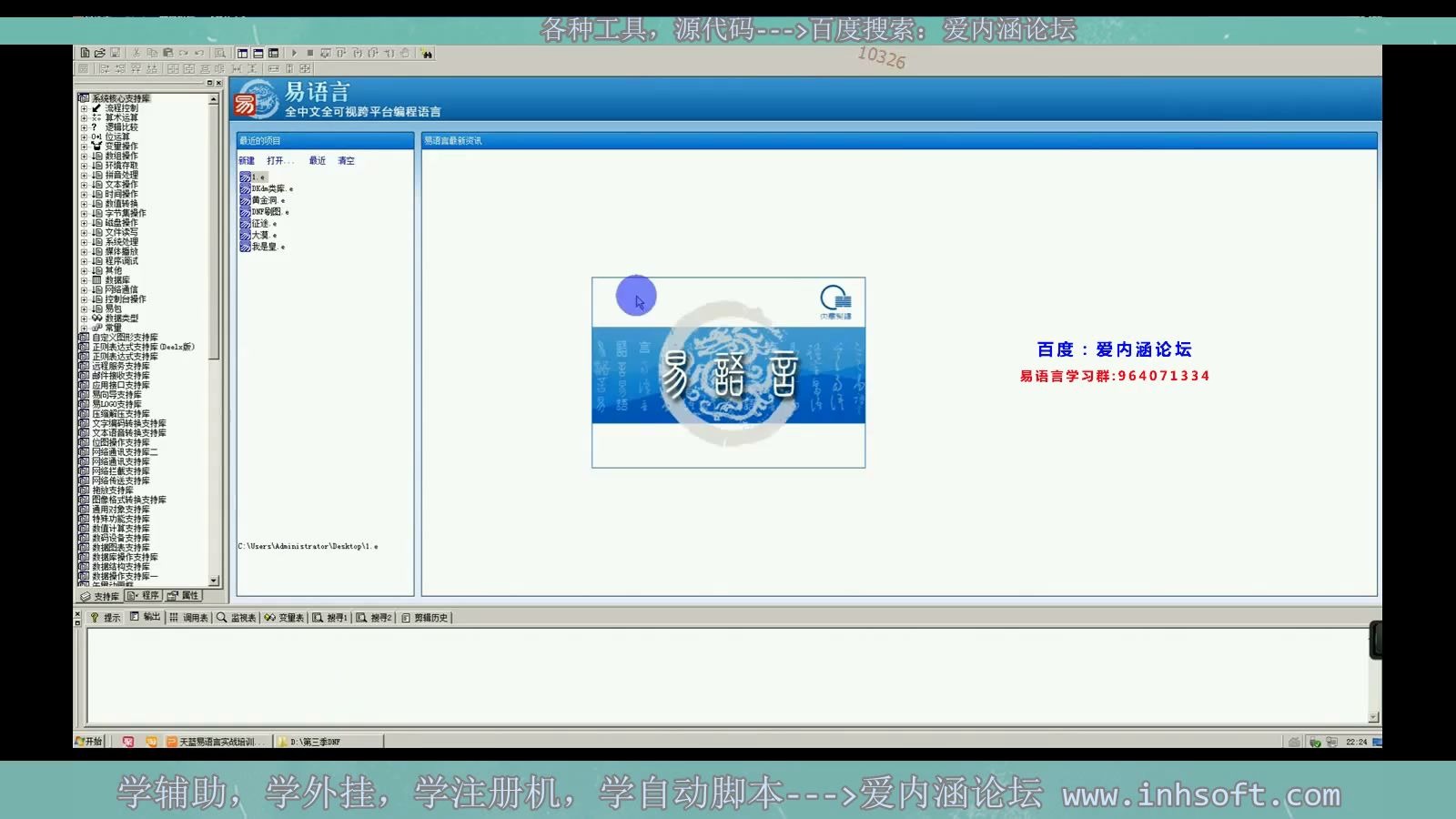
Task: Open the 提示 bottom tab
Action: pos(106,617)
